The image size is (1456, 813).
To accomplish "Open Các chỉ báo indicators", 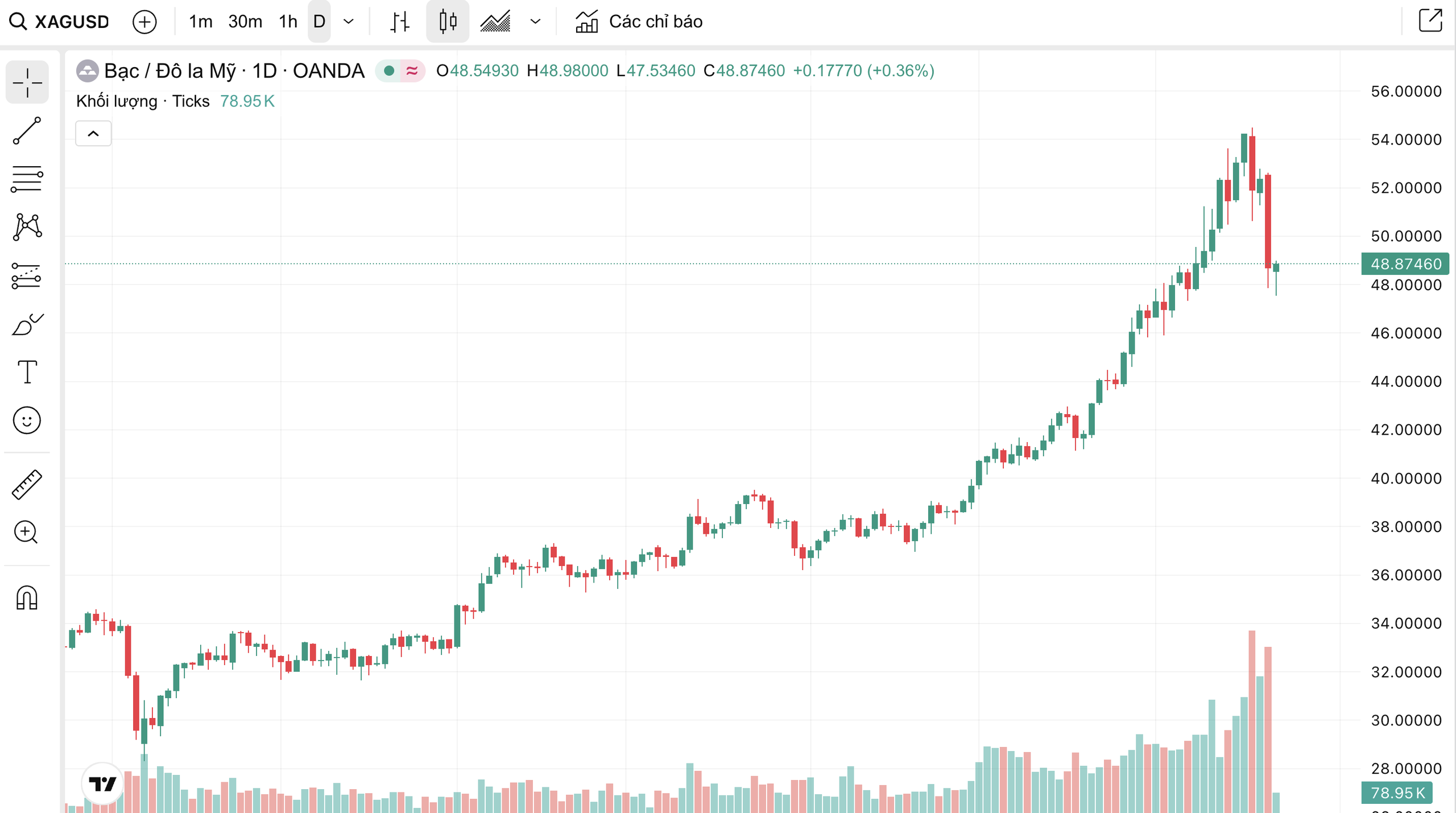I will (x=639, y=22).
